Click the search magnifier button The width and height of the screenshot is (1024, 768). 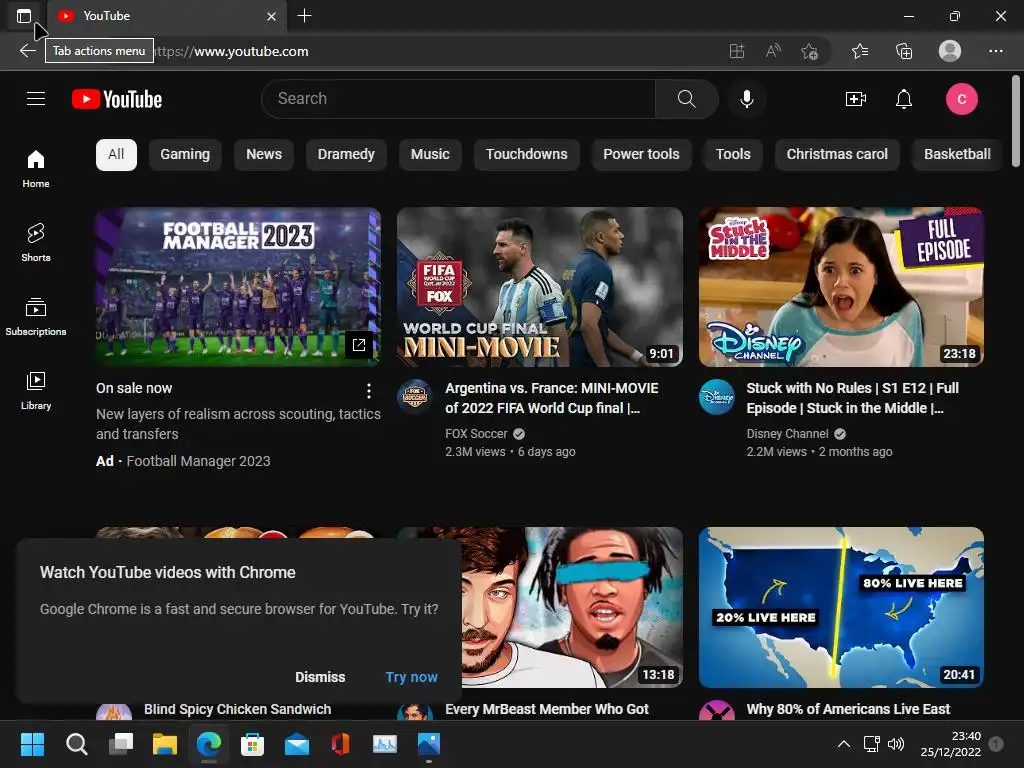(x=686, y=99)
